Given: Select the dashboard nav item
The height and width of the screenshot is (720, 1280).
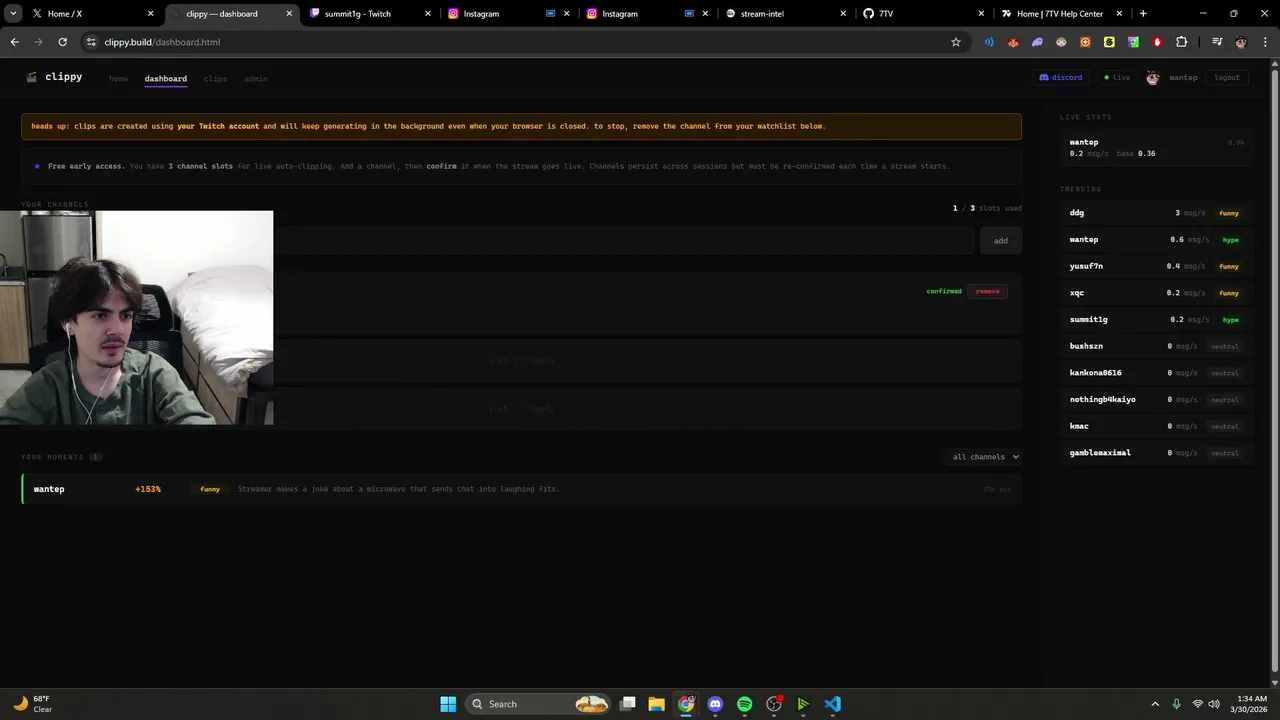Looking at the screenshot, I should pos(165,78).
